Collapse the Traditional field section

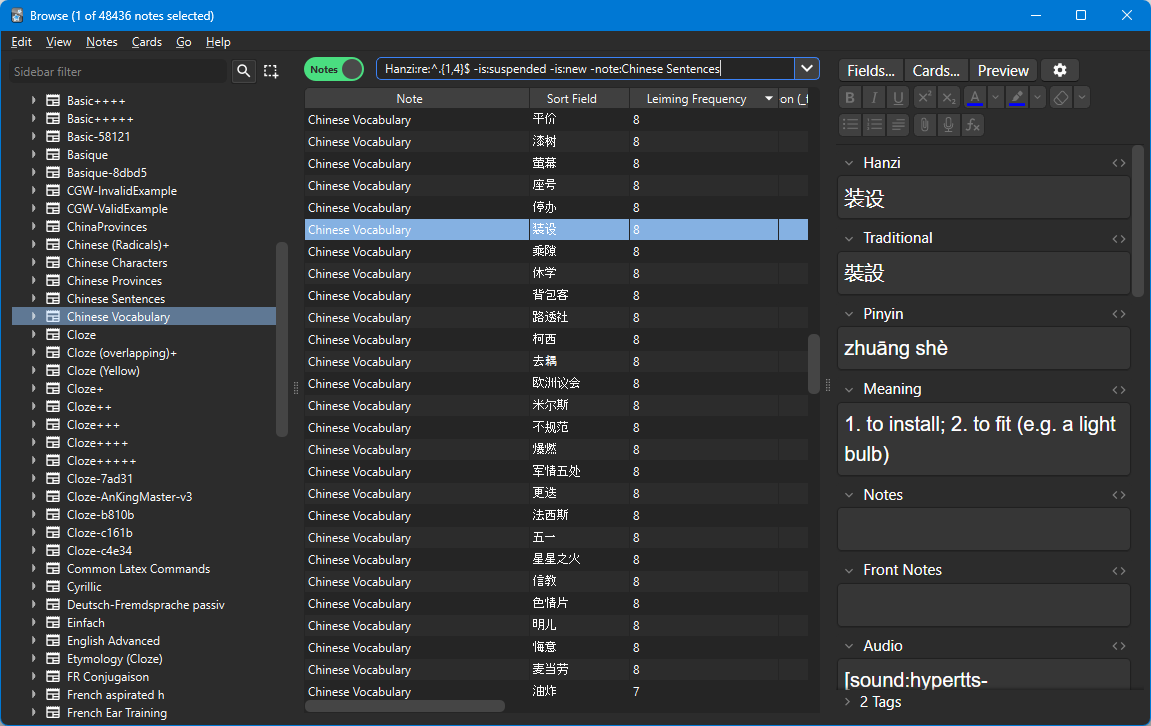tap(849, 239)
